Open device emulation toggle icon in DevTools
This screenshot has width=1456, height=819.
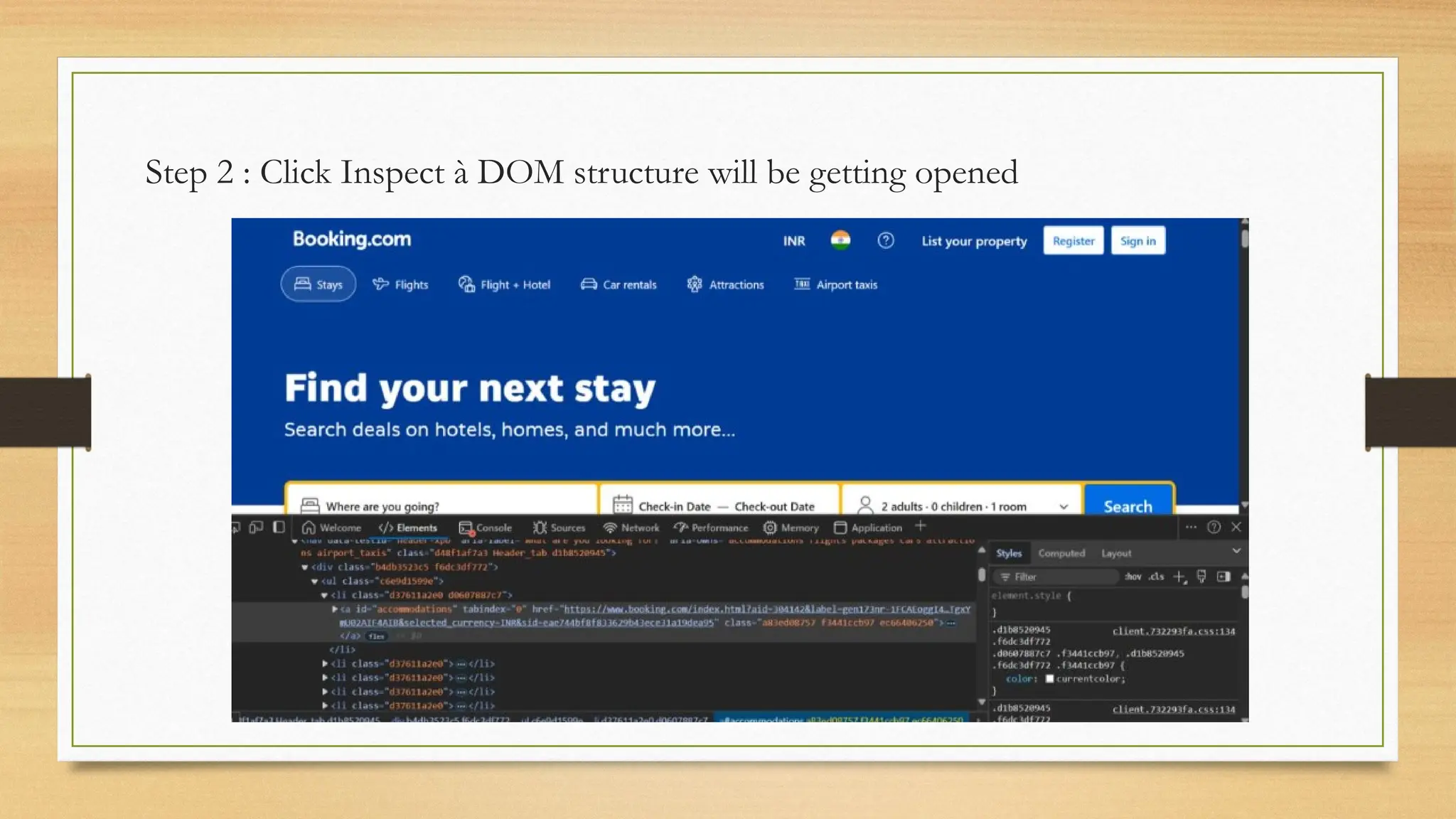pos(256,527)
